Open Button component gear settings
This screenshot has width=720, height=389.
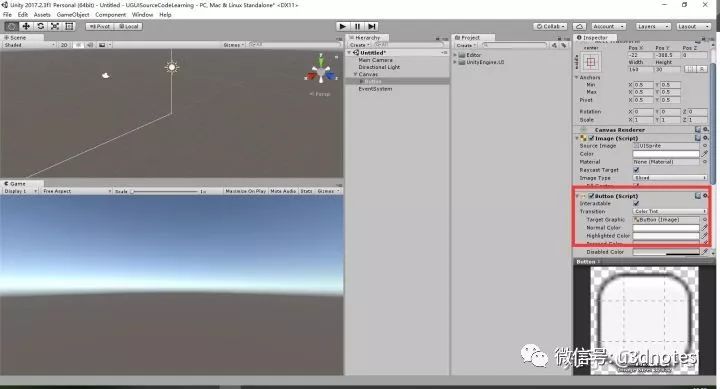coord(705,196)
